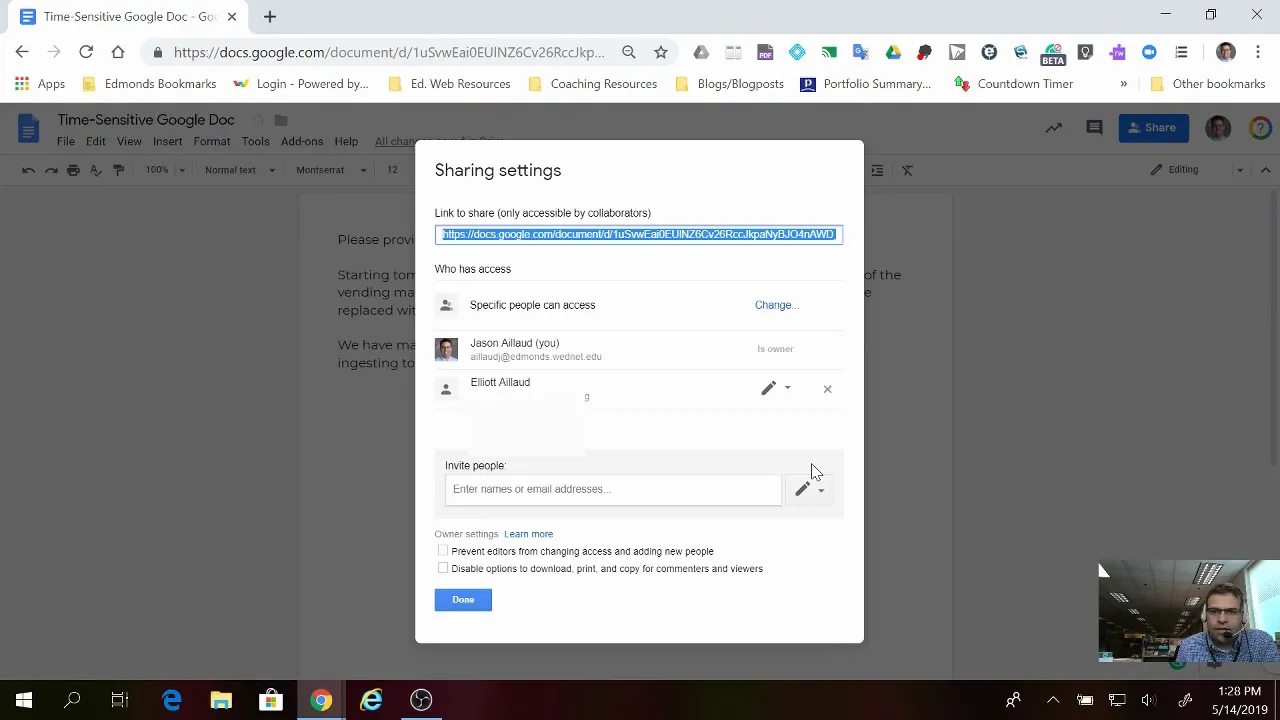The image size is (1280, 720).
Task: Open Microsoft Edge from taskbar
Action: tap(172, 700)
